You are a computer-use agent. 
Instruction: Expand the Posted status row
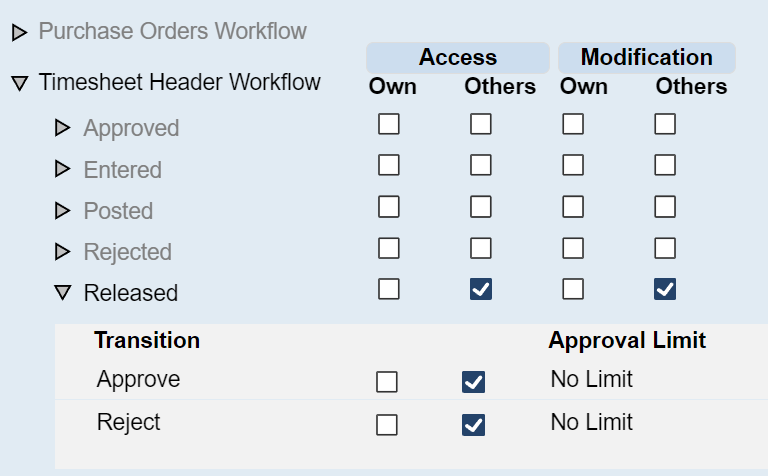pos(63,211)
